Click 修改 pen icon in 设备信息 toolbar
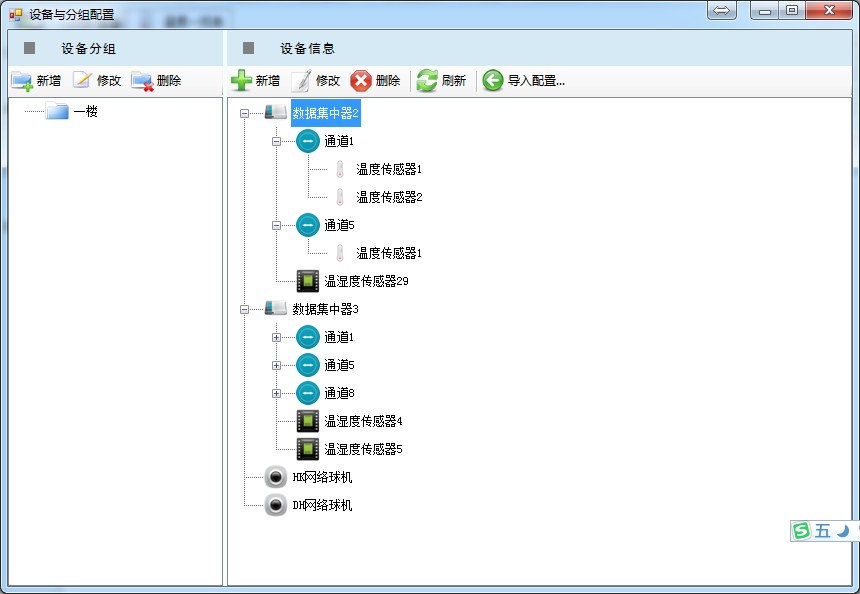Image resolution: width=860 pixels, height=594 pixels. pyautogui.click(x=301, y=81)
